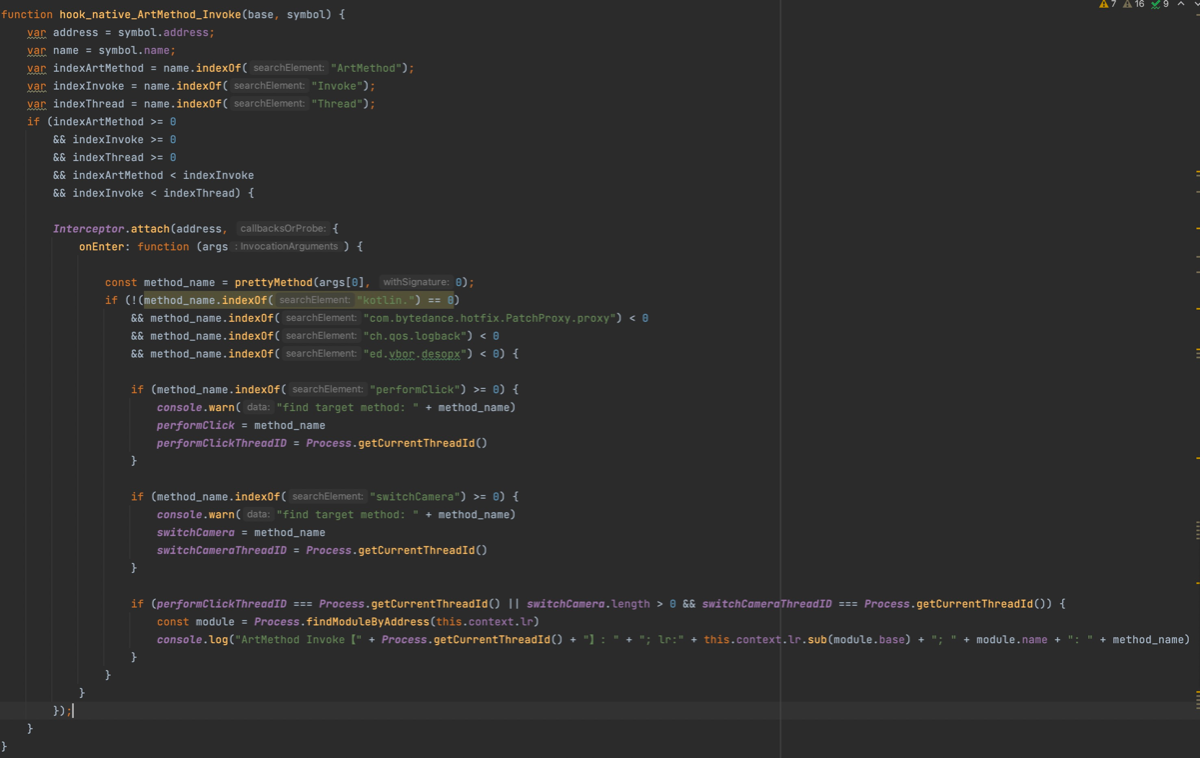Click the onEnter property name

coord(102,247)
